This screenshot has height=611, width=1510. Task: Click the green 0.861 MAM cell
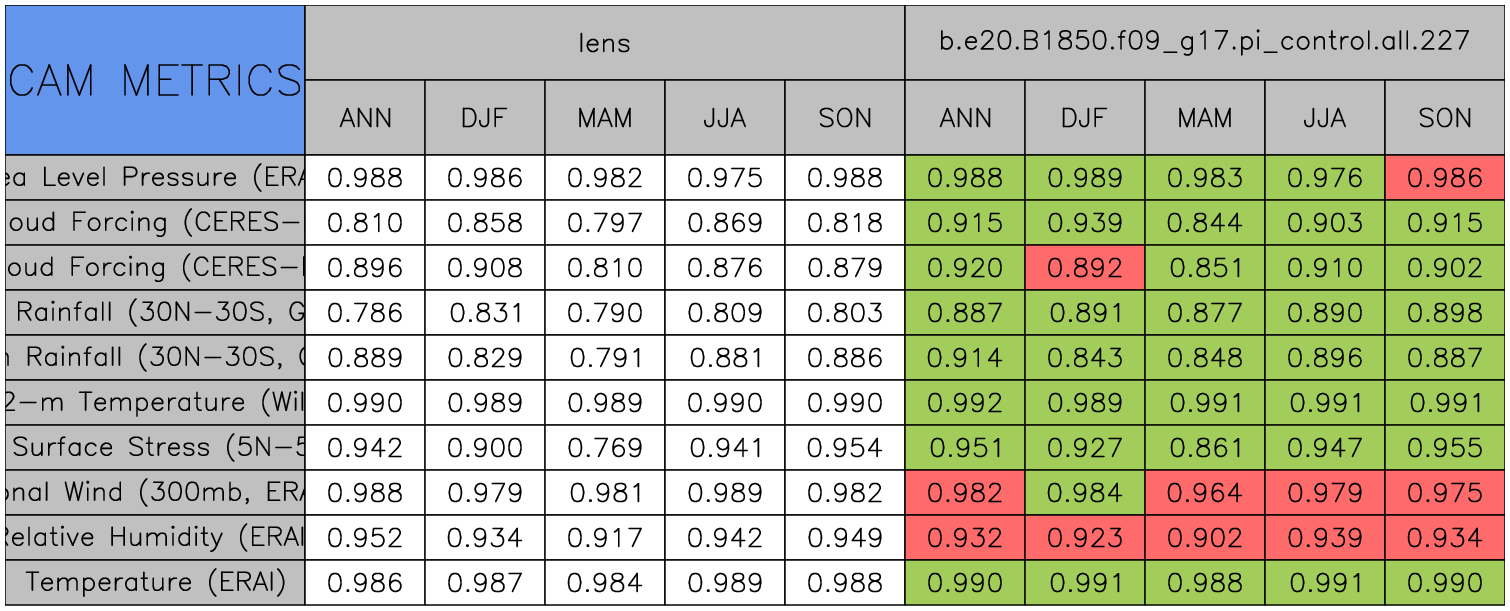1204,448
